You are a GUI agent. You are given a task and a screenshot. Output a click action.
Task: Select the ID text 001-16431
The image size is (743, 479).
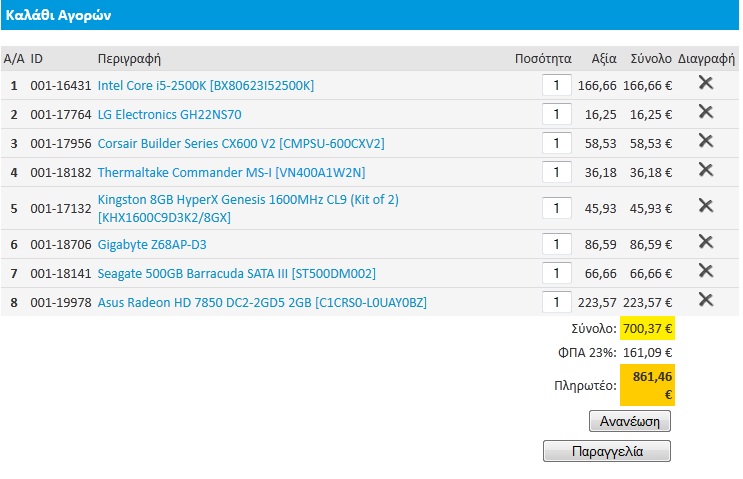pyautogui.click(x=61, y=86)
